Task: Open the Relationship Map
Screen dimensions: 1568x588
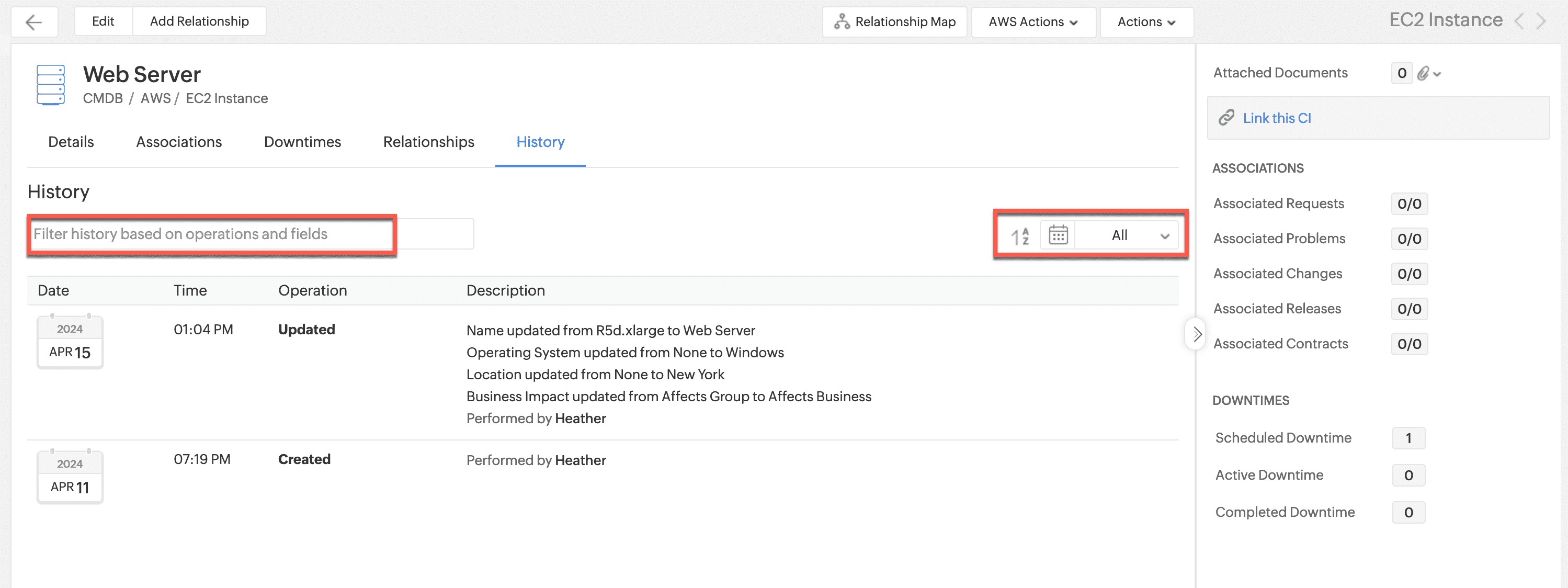Action: point(894,22)
